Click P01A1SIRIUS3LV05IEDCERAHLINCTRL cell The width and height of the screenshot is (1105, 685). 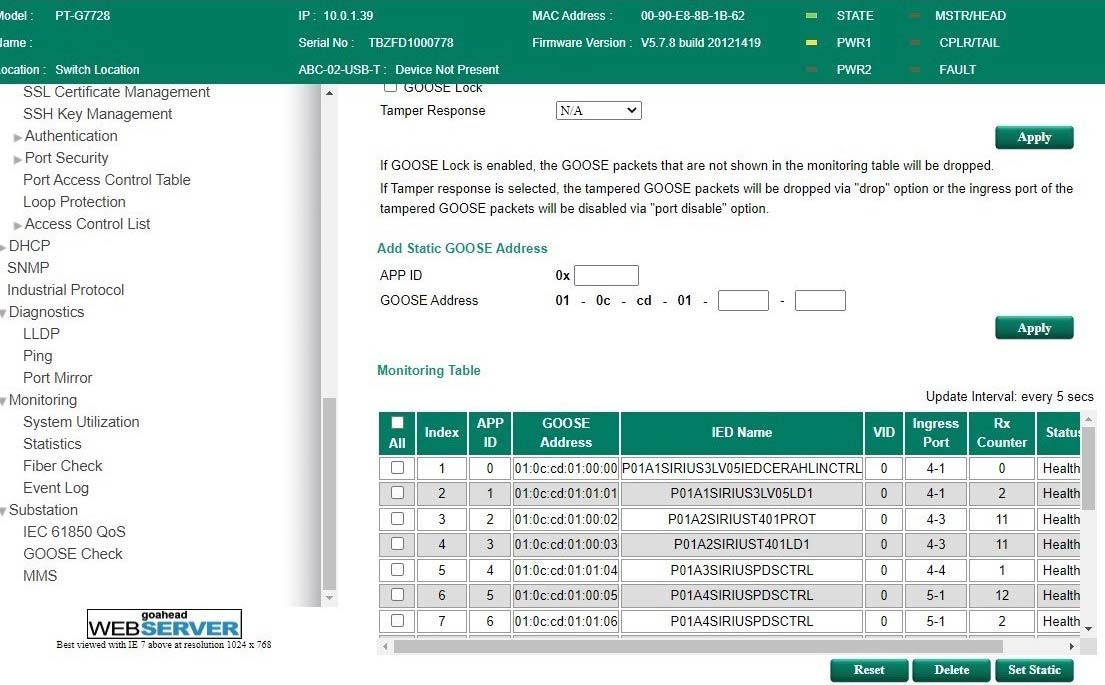point(741,468)
